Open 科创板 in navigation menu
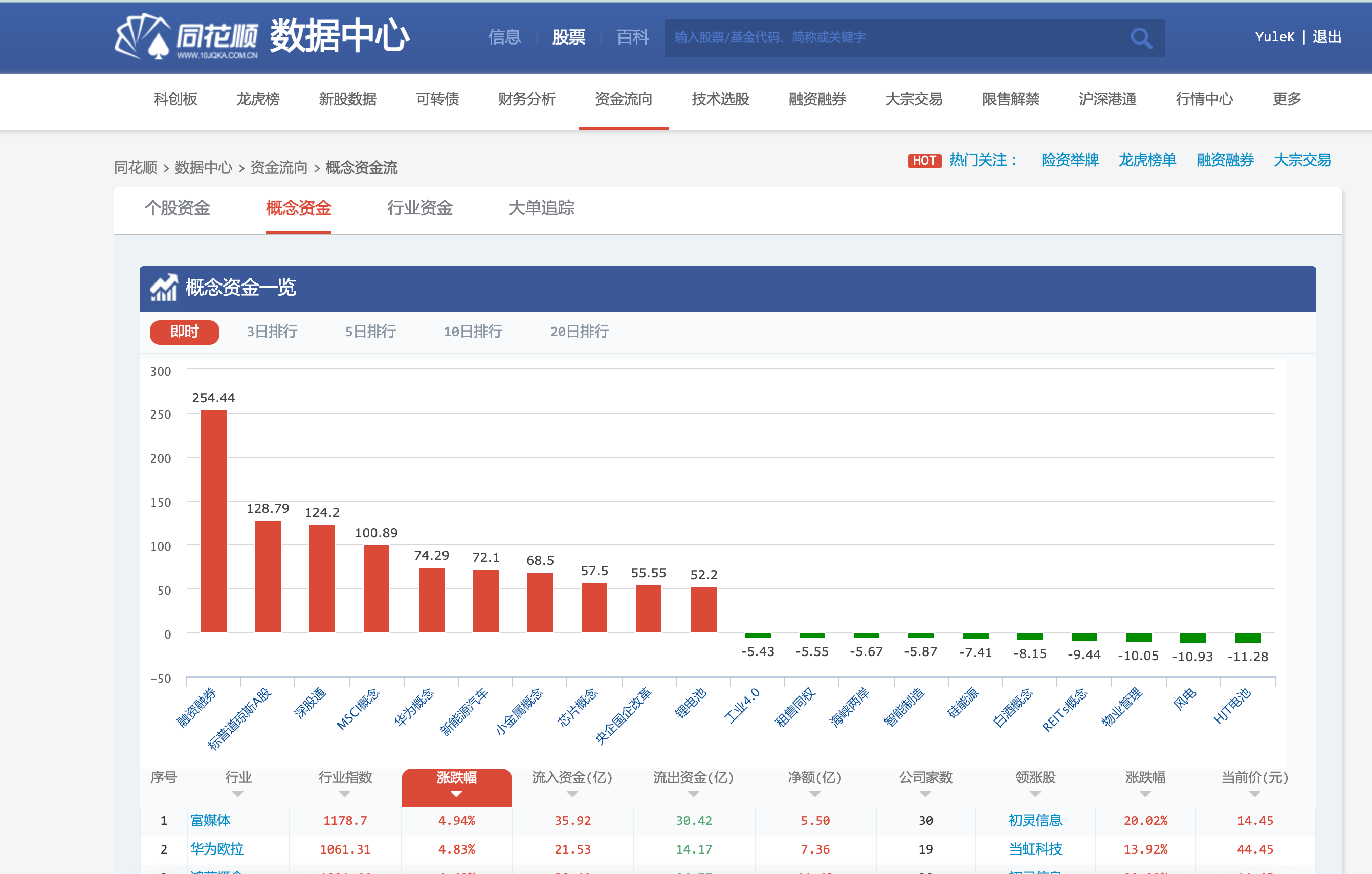Screen dimensions: 1372x874 (x=175, y=99)
